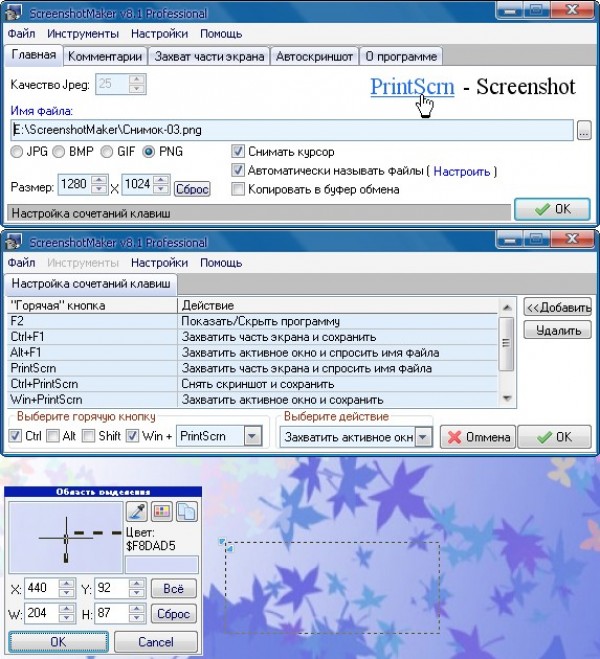Increase the W value 204 spinner
Viewport: 600px width, 659px height.
coord(67,608)
